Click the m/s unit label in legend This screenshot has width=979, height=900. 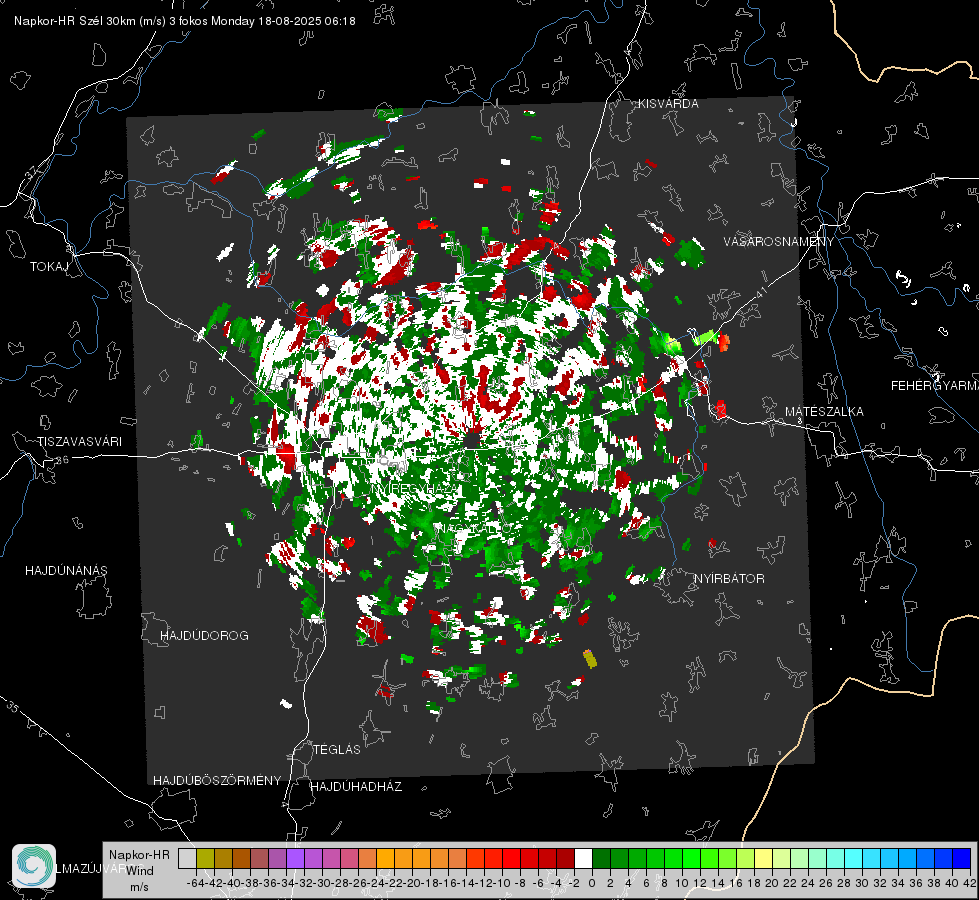139,887
